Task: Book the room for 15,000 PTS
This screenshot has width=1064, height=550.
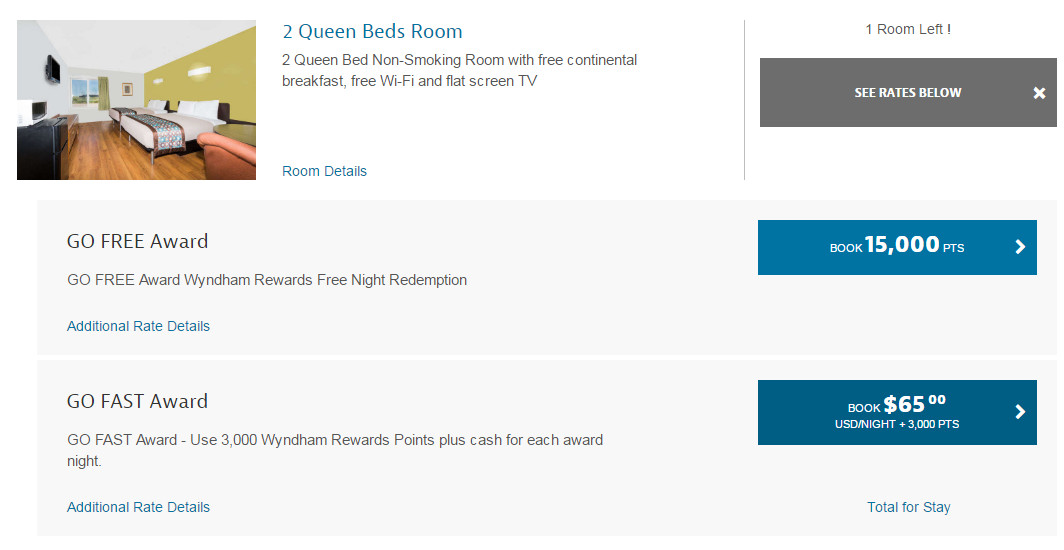Action: pyautogui.click(x=896, y=247)
